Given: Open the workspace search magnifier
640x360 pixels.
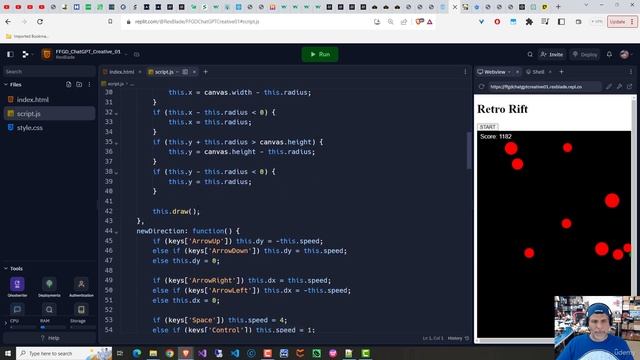Looking at the screenshot, I should click(530, 54).
